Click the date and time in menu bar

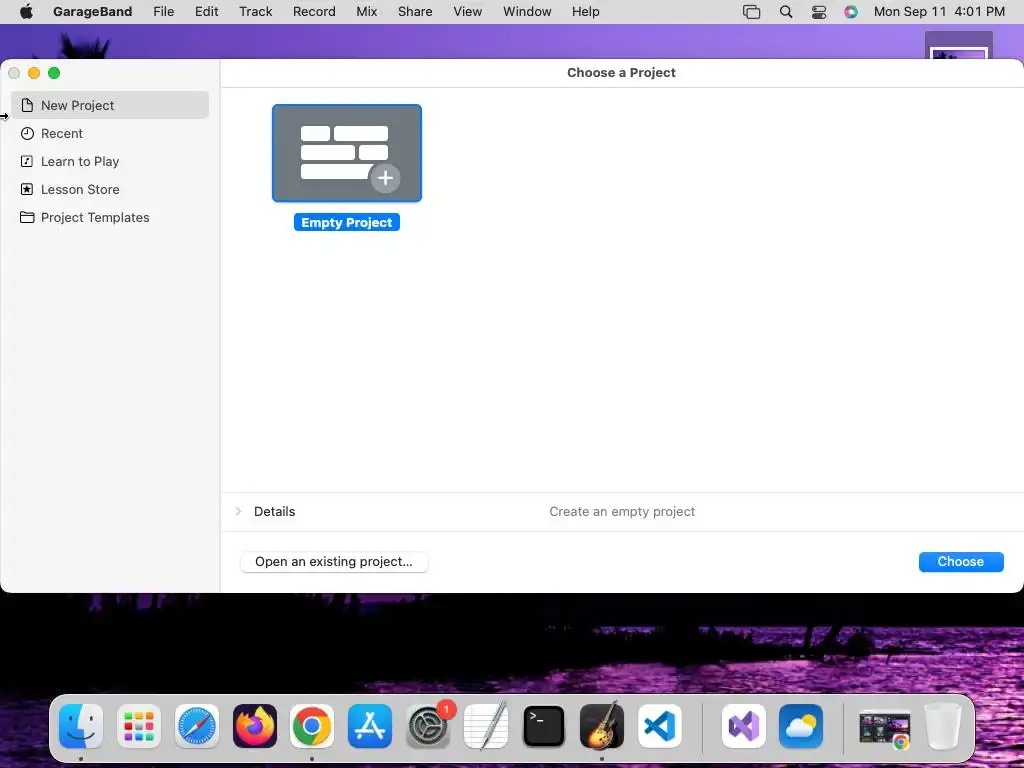[x=939, y=12]
